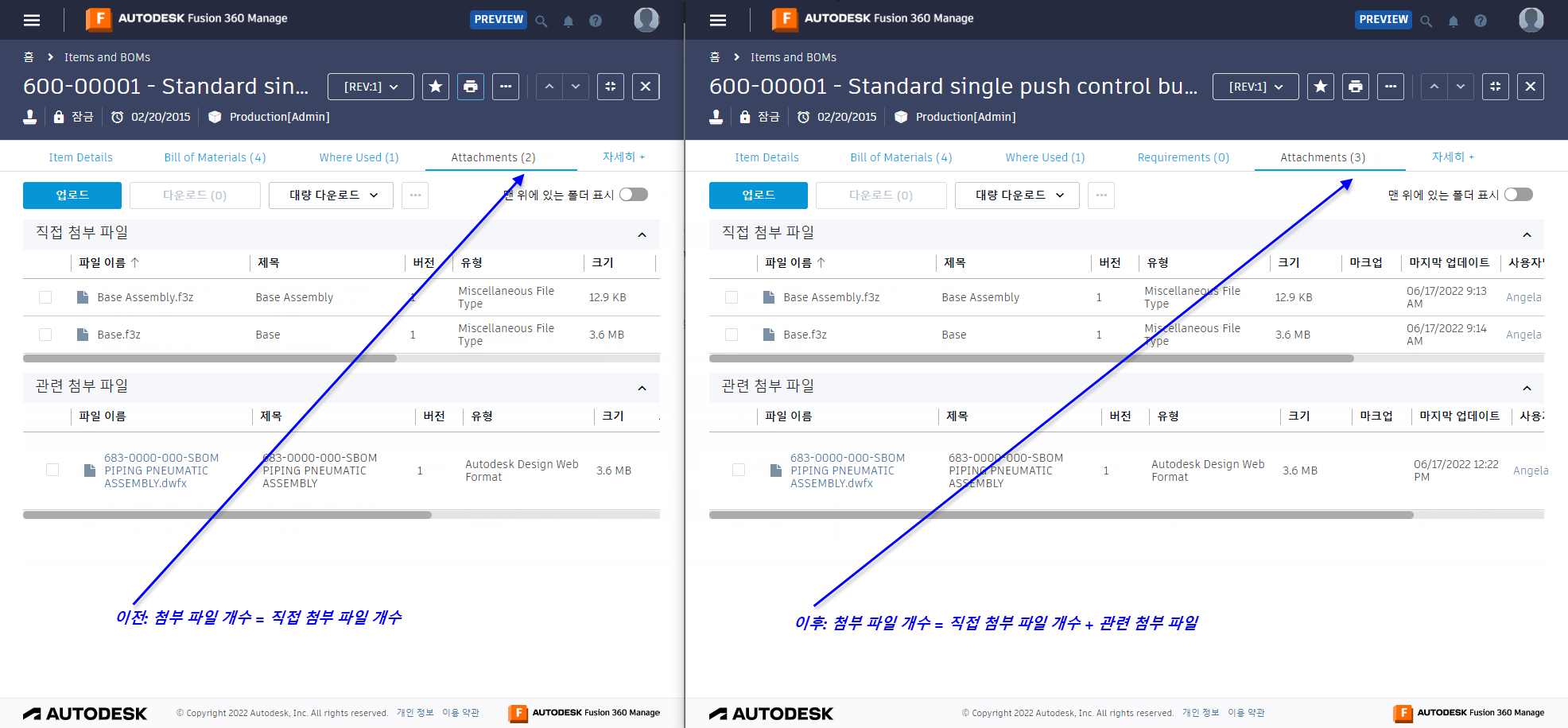Collapse the 직접 첨부 파일 section, right pane
1568x728 pixels.
coord(1527,234)
